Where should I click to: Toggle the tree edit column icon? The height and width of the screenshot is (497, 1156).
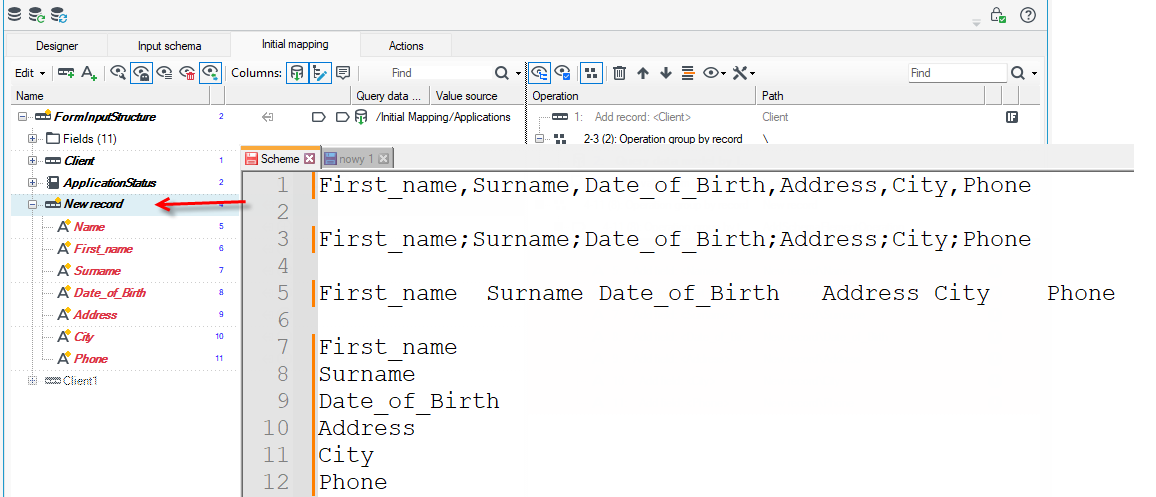point(320,73)
